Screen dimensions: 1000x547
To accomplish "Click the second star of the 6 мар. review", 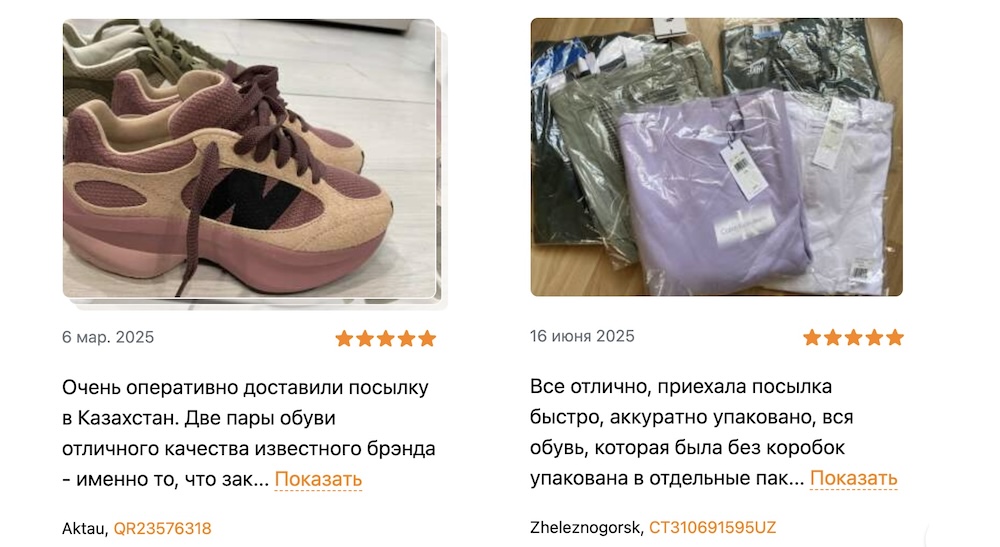I will coord(365,338).
